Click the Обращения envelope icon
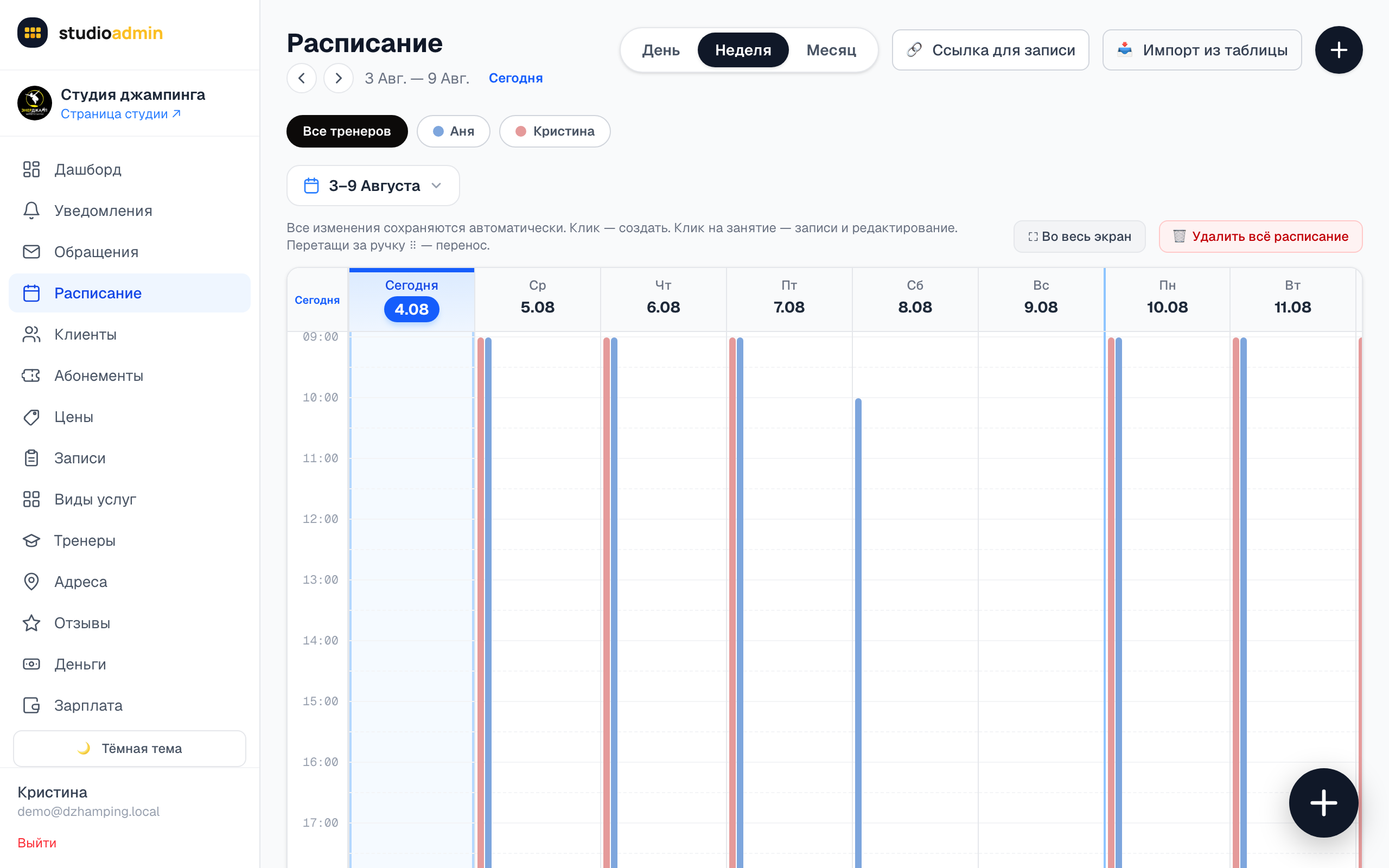The width and height of the screenshot is (1389, 868). [31, 252]
